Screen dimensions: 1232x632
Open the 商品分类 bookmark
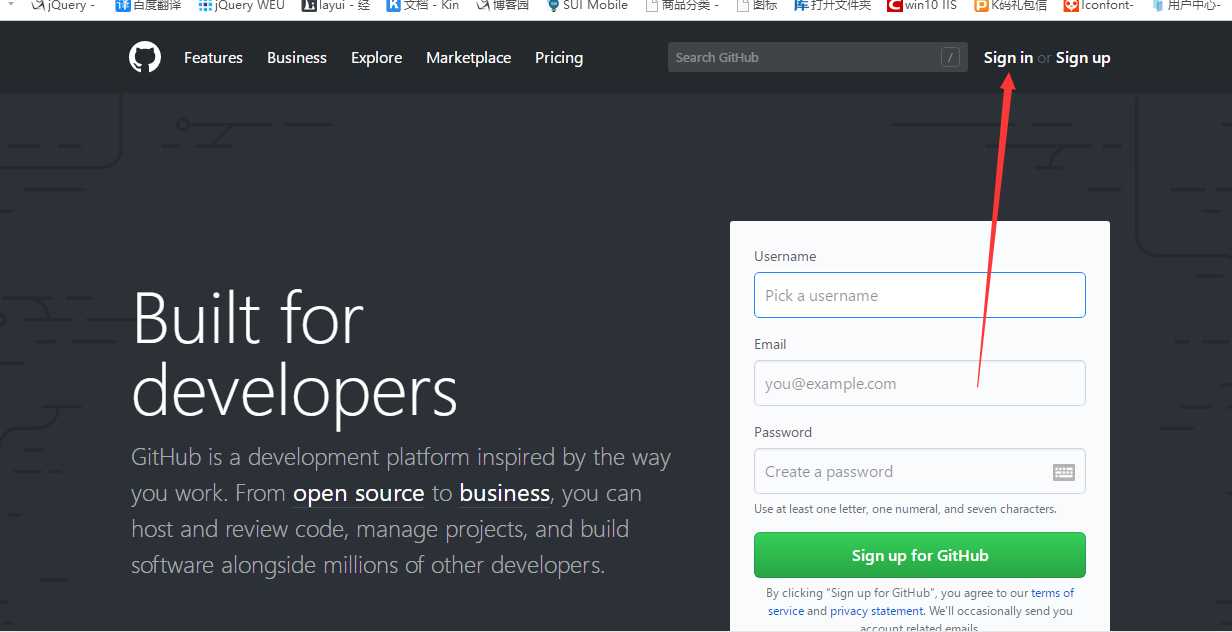coord(682,5)
